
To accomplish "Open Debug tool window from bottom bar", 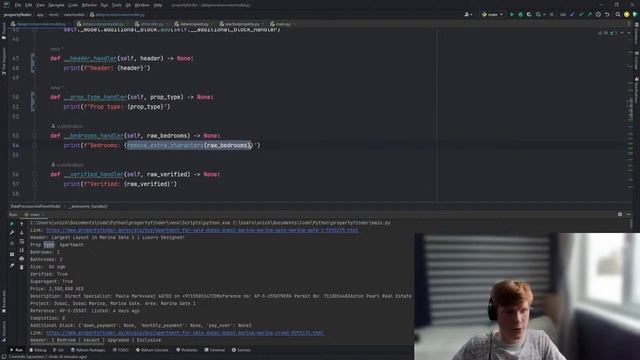I will (x=38, y=350).
